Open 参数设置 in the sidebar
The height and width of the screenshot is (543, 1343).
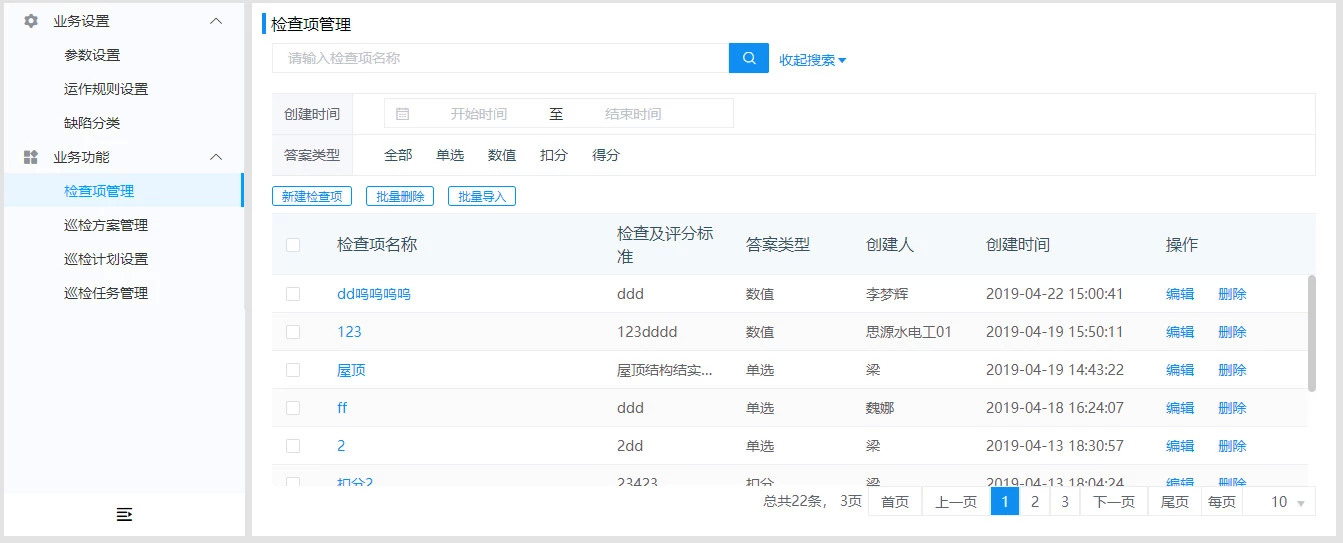pos(92,55)
